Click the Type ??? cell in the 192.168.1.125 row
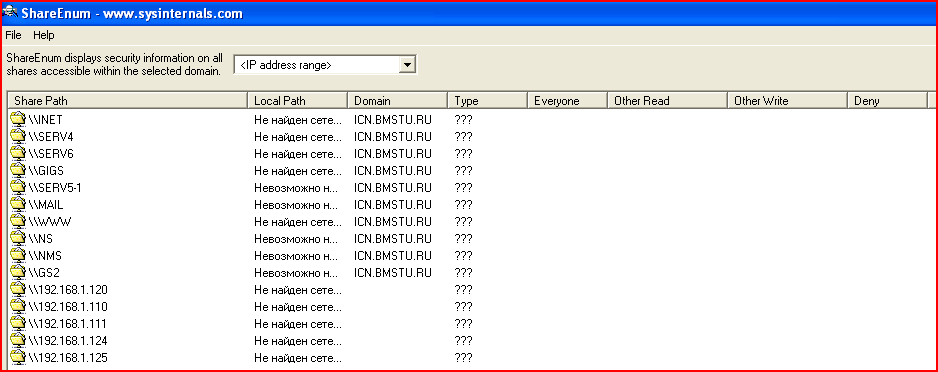This screenshot has width=938, height=372. point(463,358)
